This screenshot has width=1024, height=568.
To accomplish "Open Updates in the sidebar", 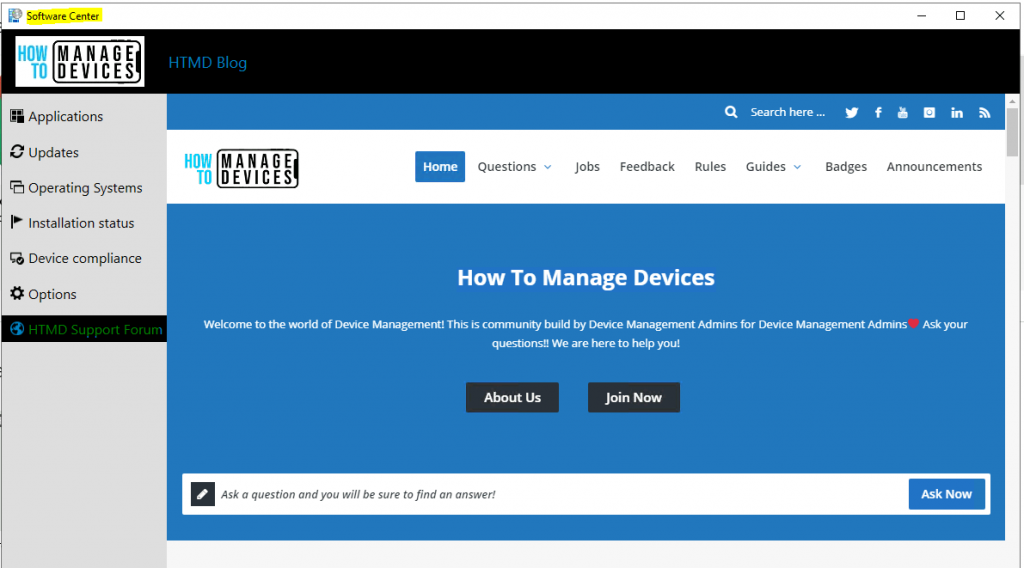I will (44, 152).
